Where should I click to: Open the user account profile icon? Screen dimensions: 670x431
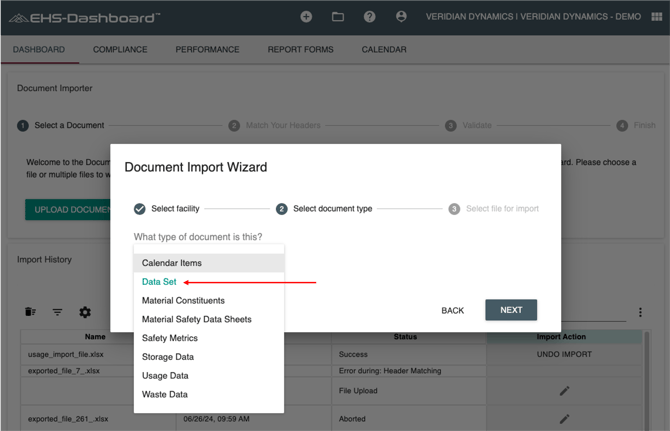click(x=401, y=17)
